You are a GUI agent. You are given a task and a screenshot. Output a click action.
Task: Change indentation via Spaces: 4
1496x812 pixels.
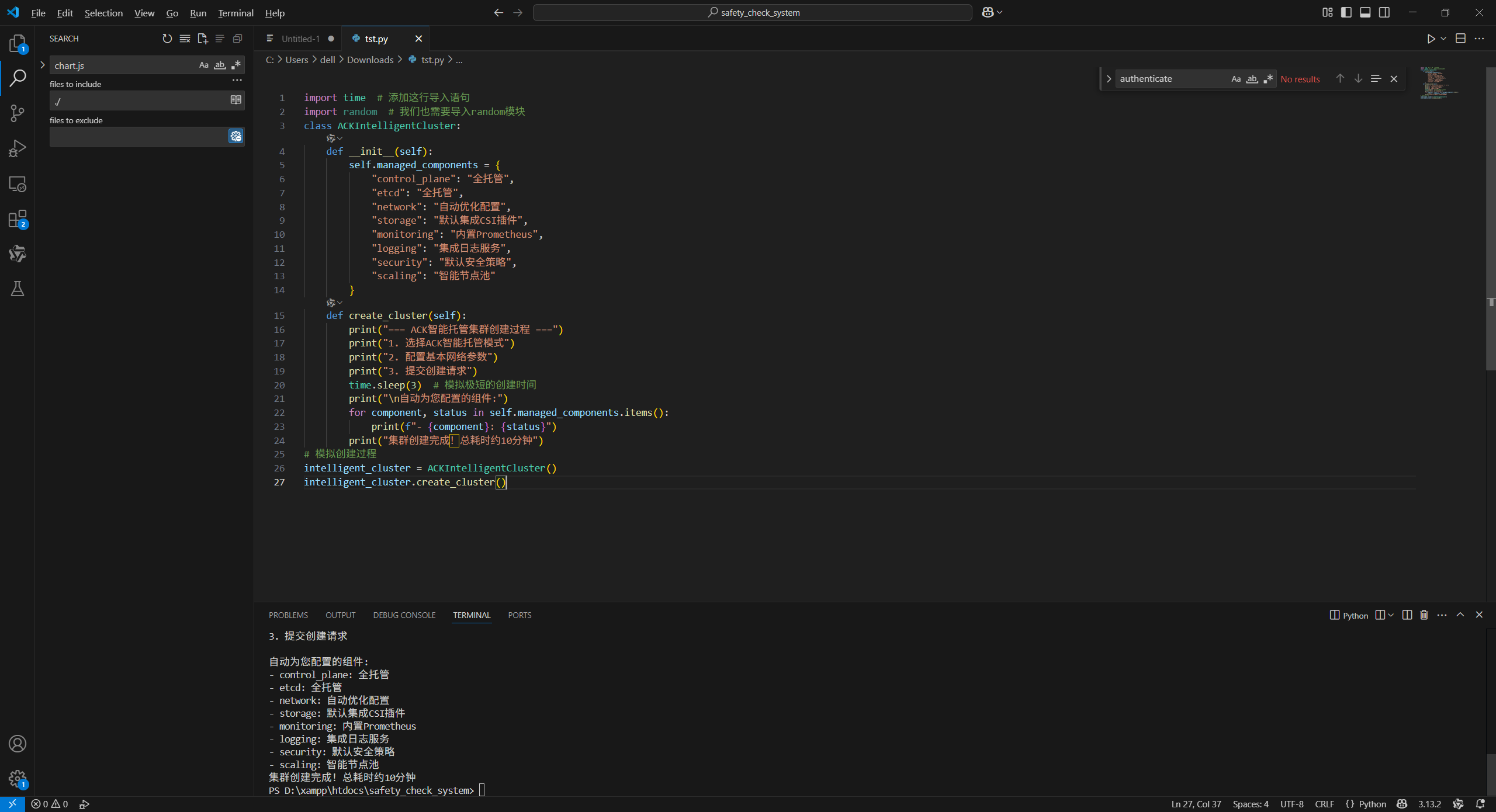pyautogui.click(x=1251, y=804)
